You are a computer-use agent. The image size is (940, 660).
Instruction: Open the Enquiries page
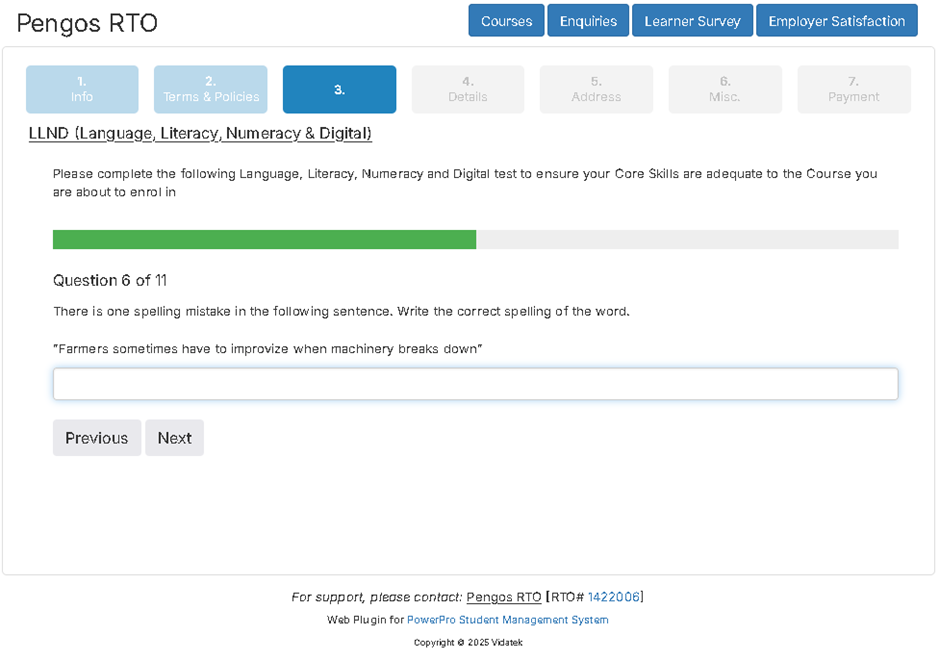[588, 21]
